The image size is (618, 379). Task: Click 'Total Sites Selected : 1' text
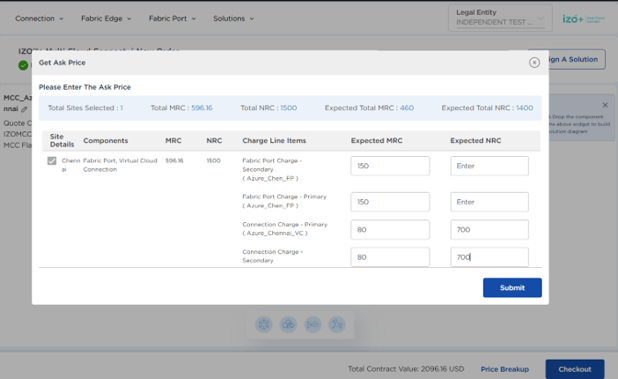pyautogui.click(x=85, y=108)
